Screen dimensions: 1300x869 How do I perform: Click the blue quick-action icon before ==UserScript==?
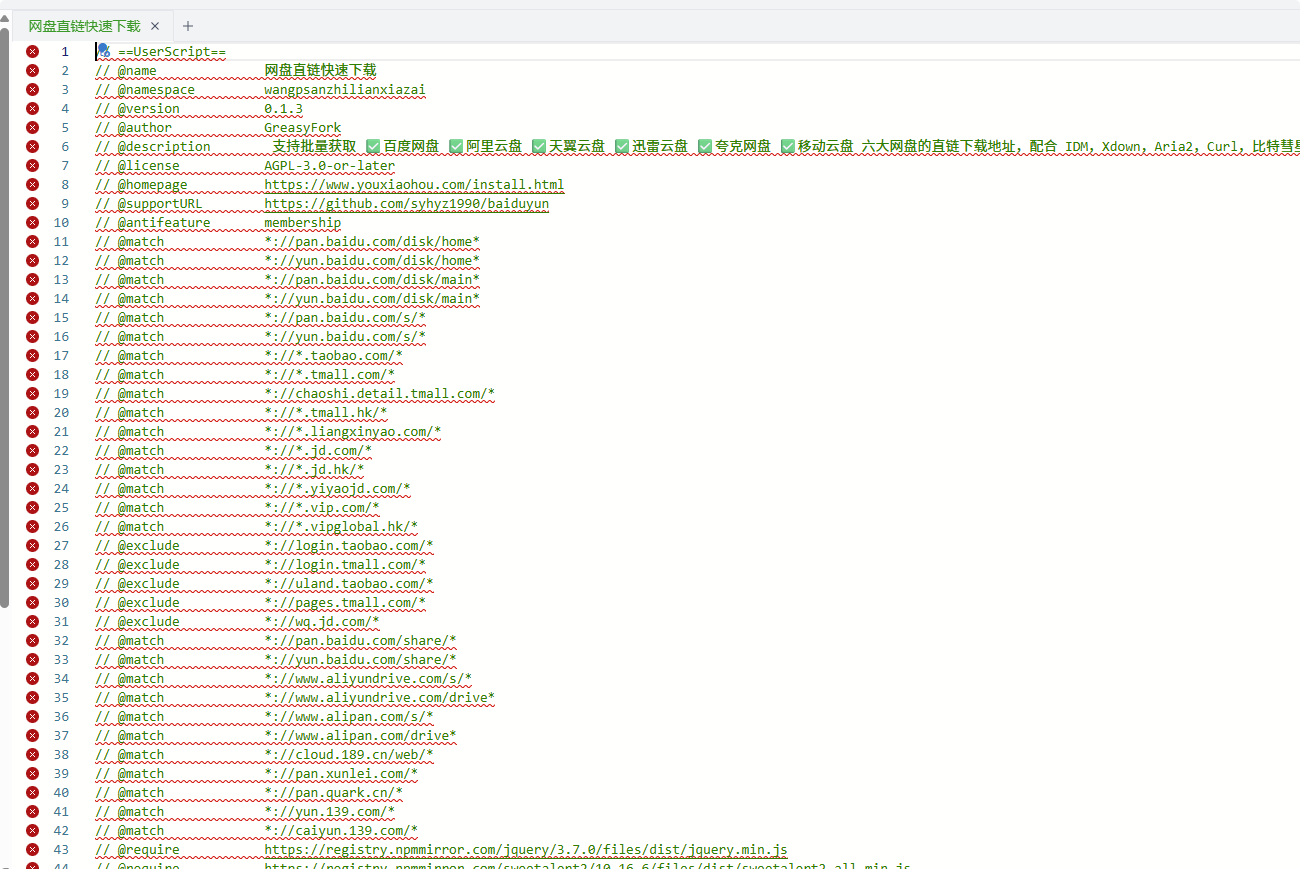[103, 51]
